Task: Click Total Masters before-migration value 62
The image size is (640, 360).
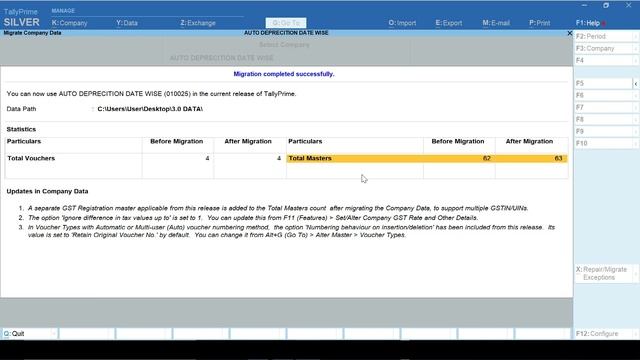Action: [x=487, y=158]
